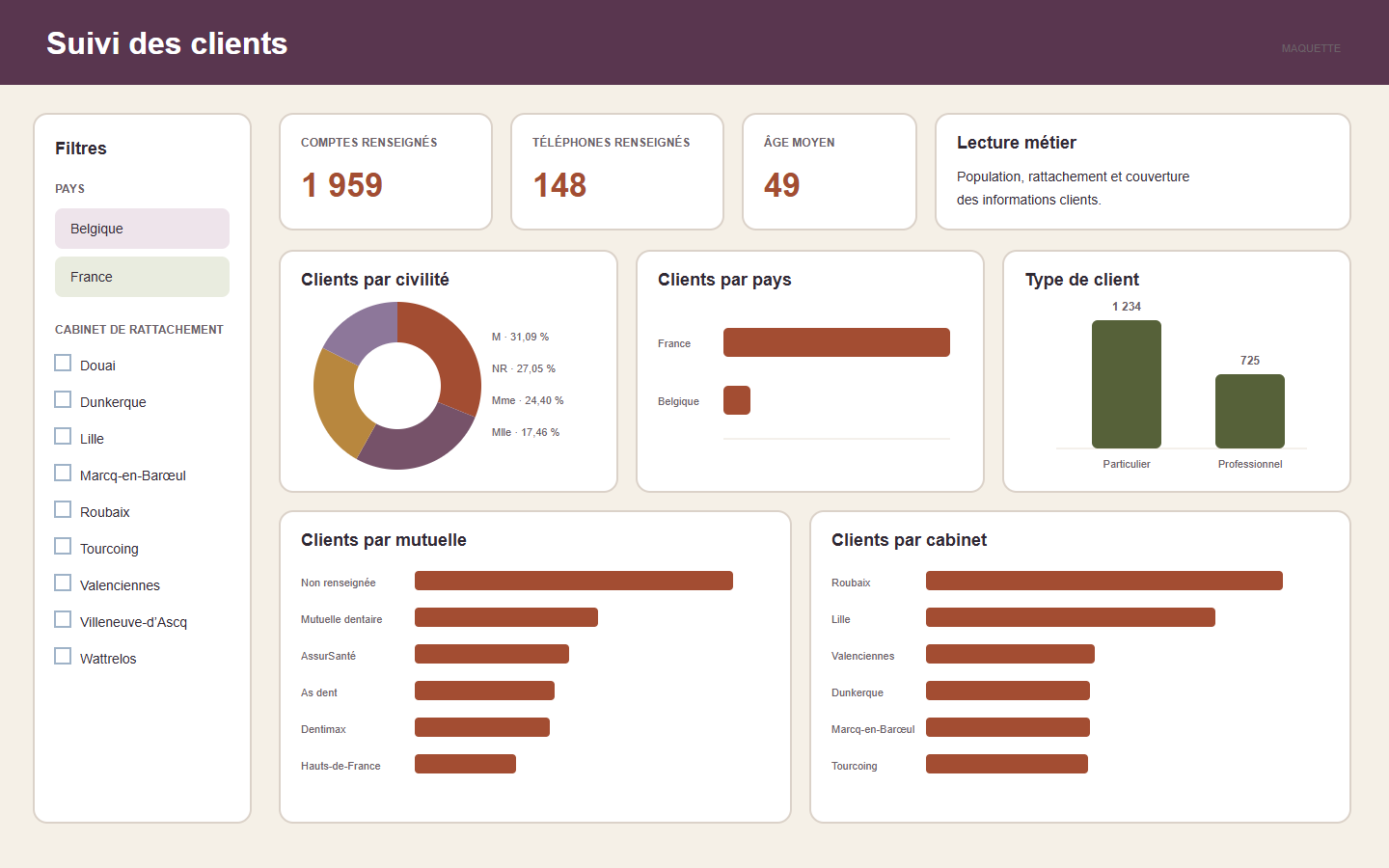1389x868 pixels.
Task: Click the 'Mme · 24,40 %' legend entry
Action: coord(528,400)
